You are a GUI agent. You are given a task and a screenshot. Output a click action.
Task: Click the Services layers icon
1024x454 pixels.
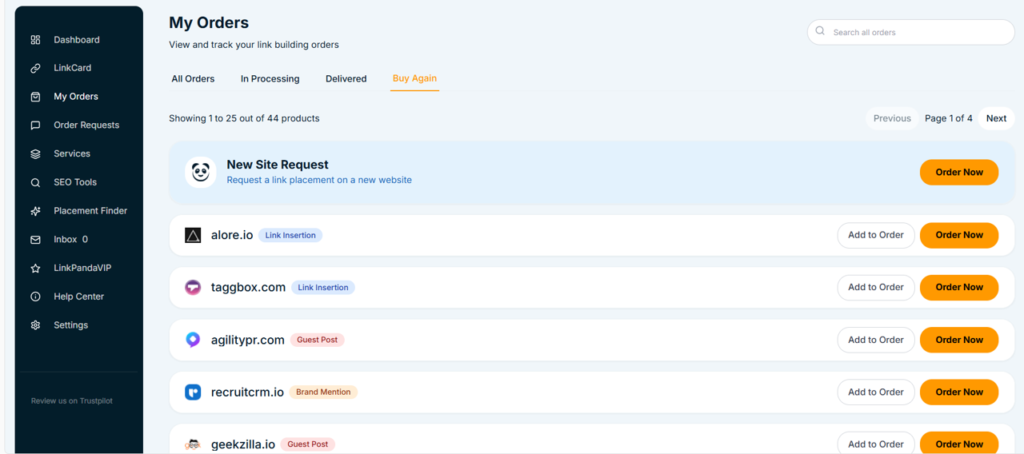coord(35,154)
